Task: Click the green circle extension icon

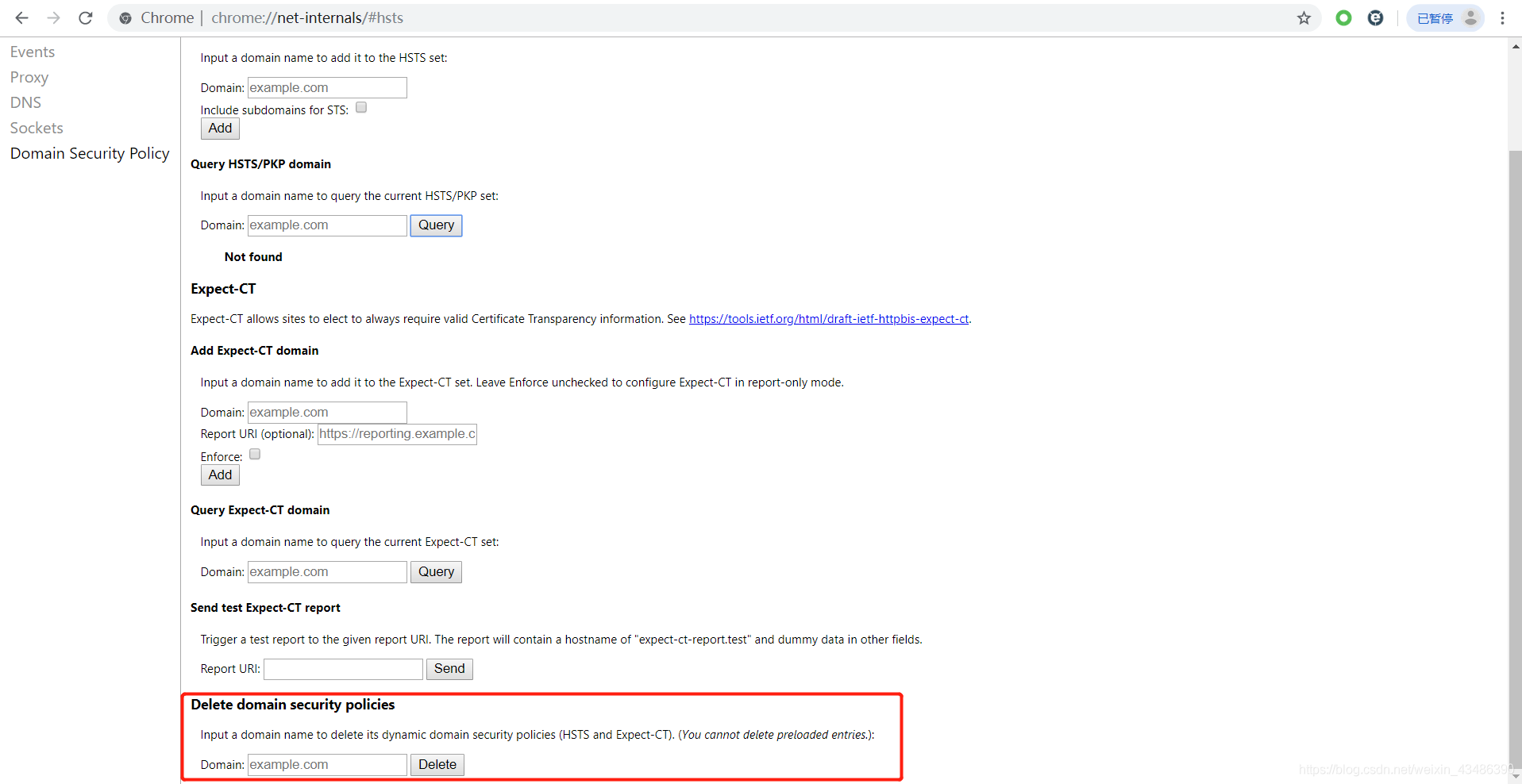Action: coord(1343,17)
